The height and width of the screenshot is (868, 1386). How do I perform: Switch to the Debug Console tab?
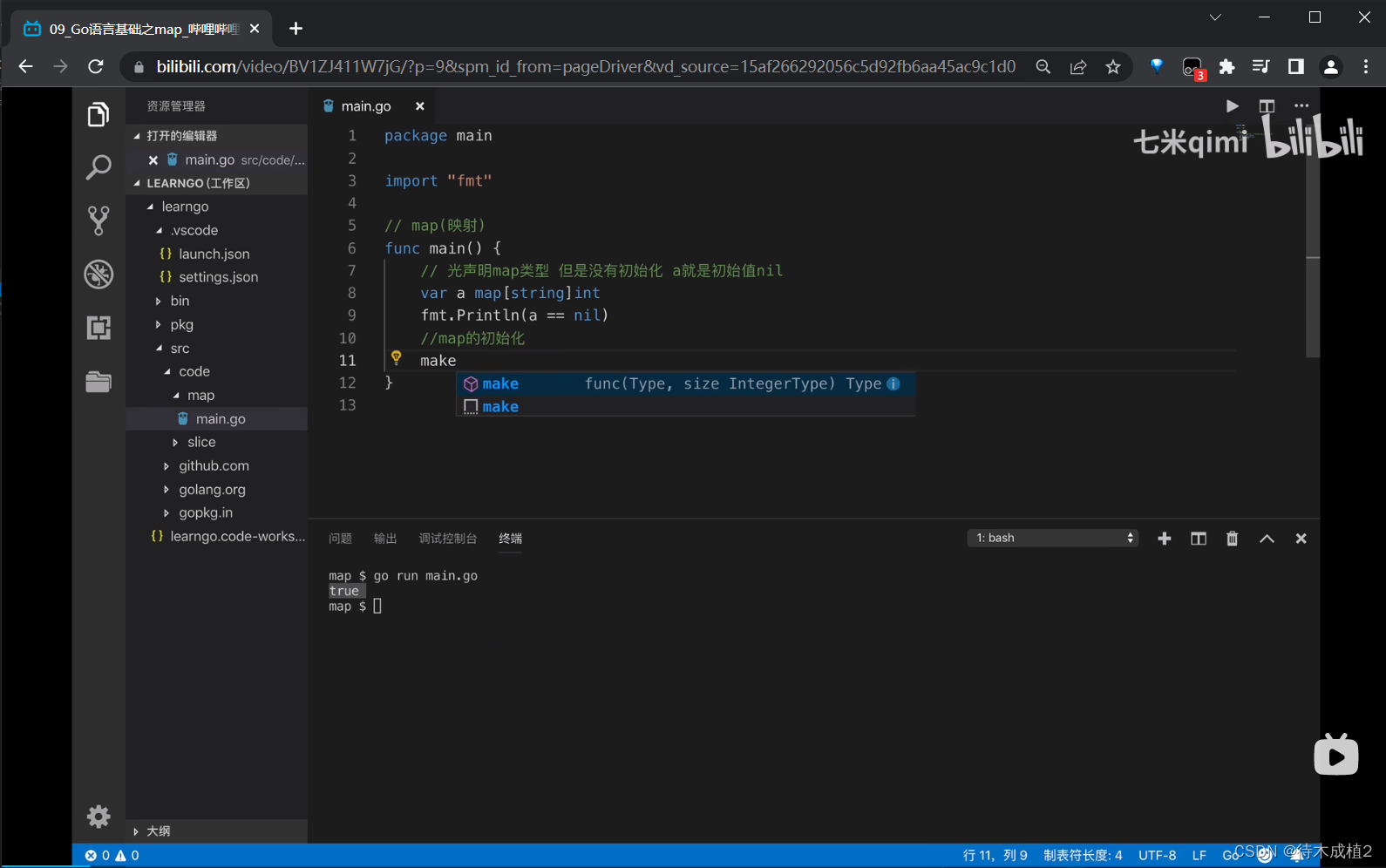click(x=448, y=539)
